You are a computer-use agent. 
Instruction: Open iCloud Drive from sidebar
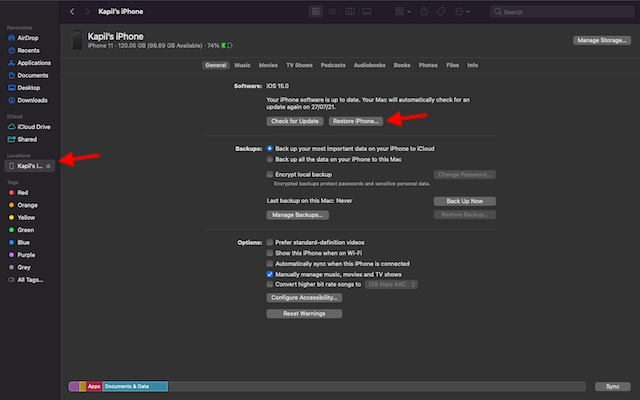click(33, 126)
